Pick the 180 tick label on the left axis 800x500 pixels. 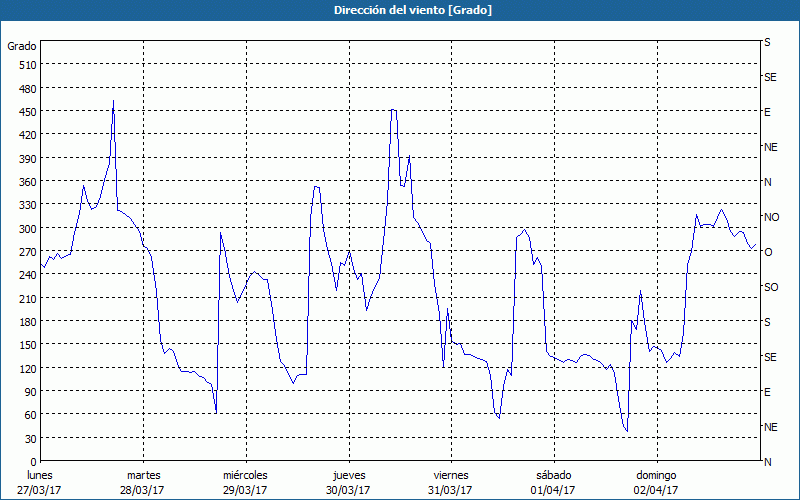point(25,322)
